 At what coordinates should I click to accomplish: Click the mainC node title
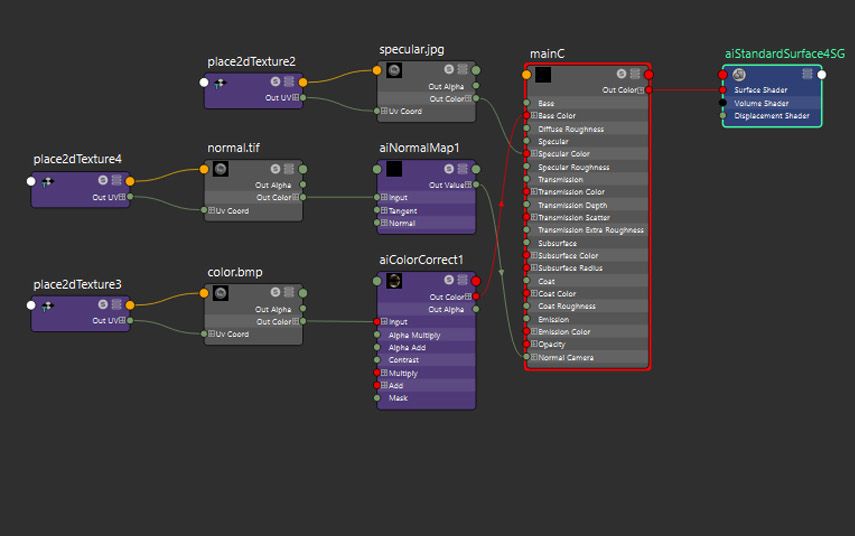548,54
